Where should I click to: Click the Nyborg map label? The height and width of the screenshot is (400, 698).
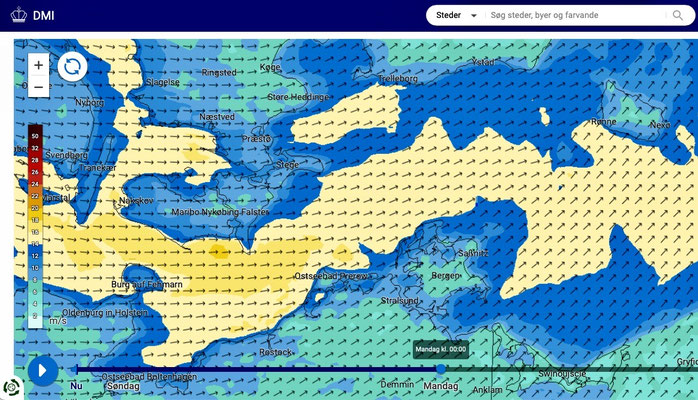[89, 102]
